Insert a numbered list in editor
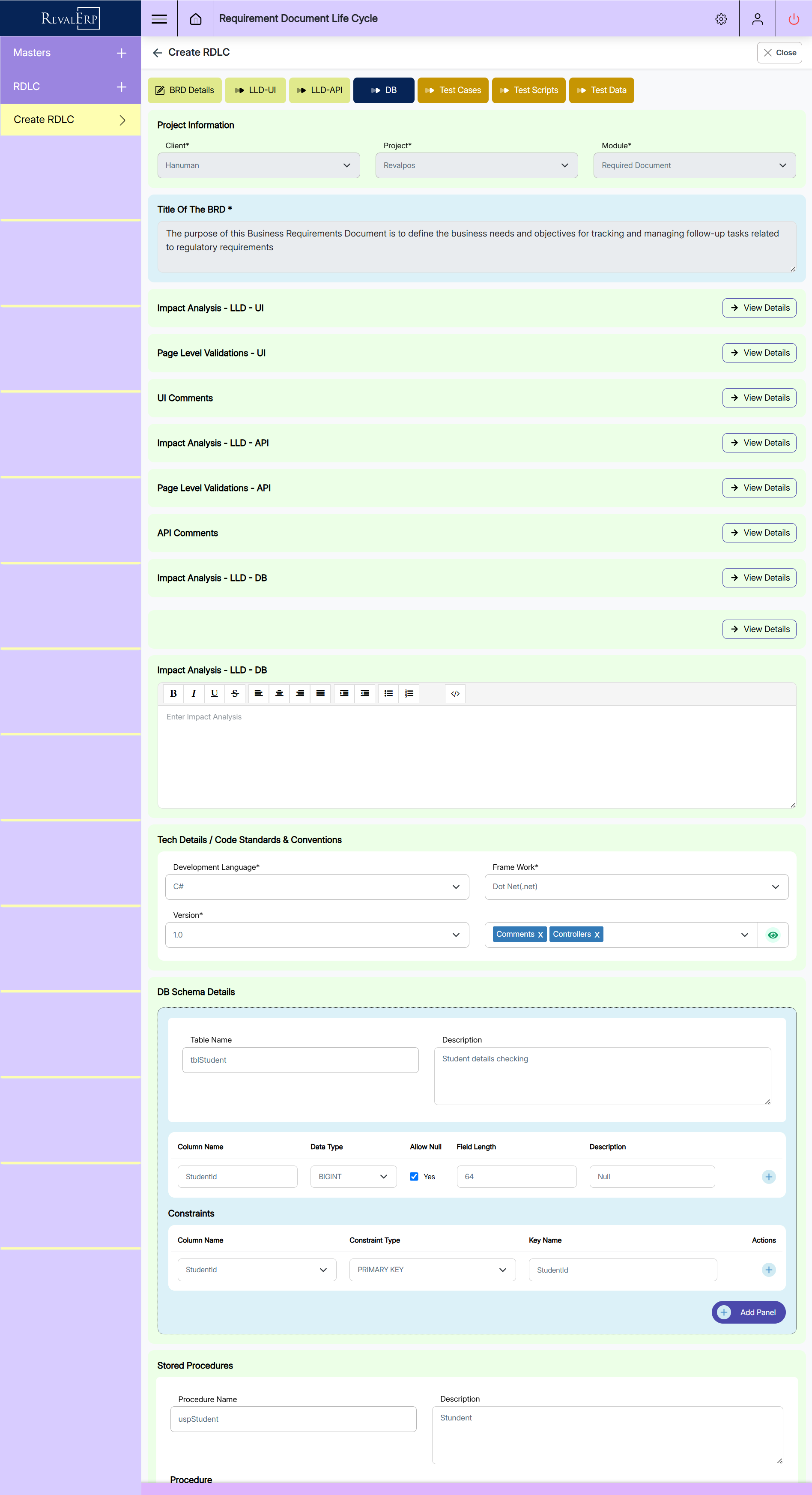 (x=409, y=694)
